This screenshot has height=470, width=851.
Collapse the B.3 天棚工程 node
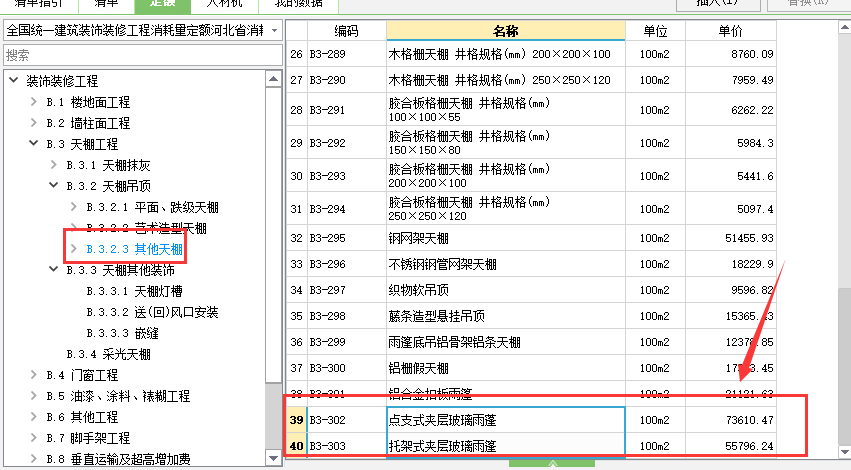[x=34, y=144]
